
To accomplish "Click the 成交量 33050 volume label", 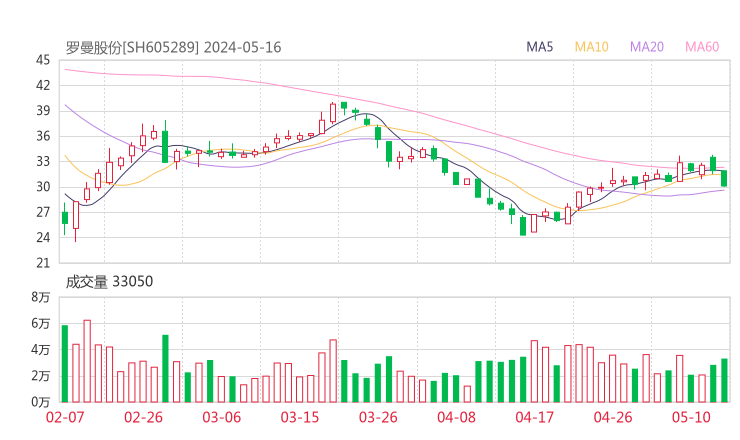I will point(109,282).
